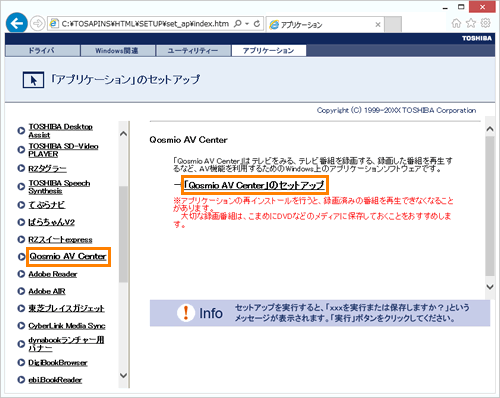The image size is (500, 398).
Task: Click bullet icon beside ぱらちゃんV2
Action: tap(21, 222)
